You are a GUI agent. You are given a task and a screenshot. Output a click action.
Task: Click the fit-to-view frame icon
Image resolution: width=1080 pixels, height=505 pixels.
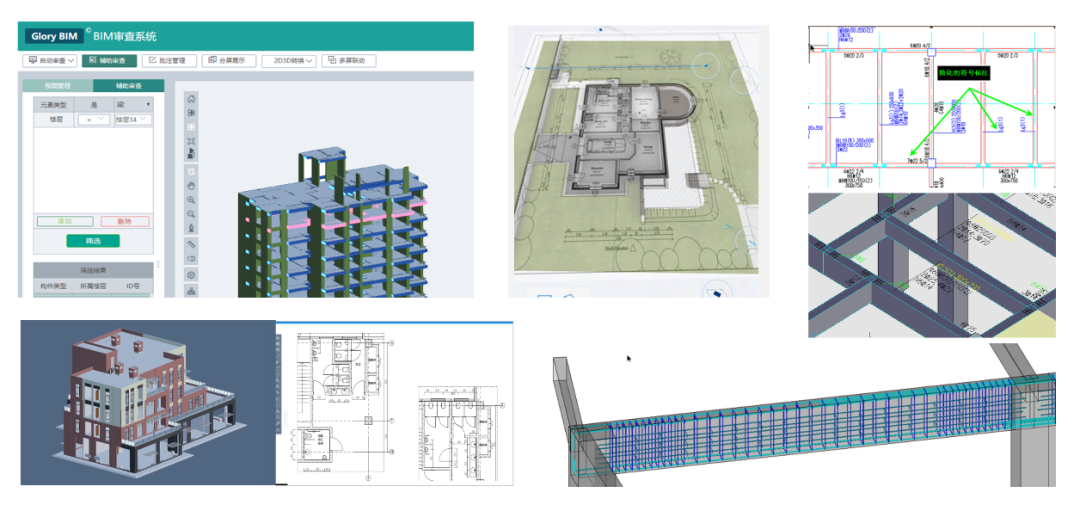point(192,141)
